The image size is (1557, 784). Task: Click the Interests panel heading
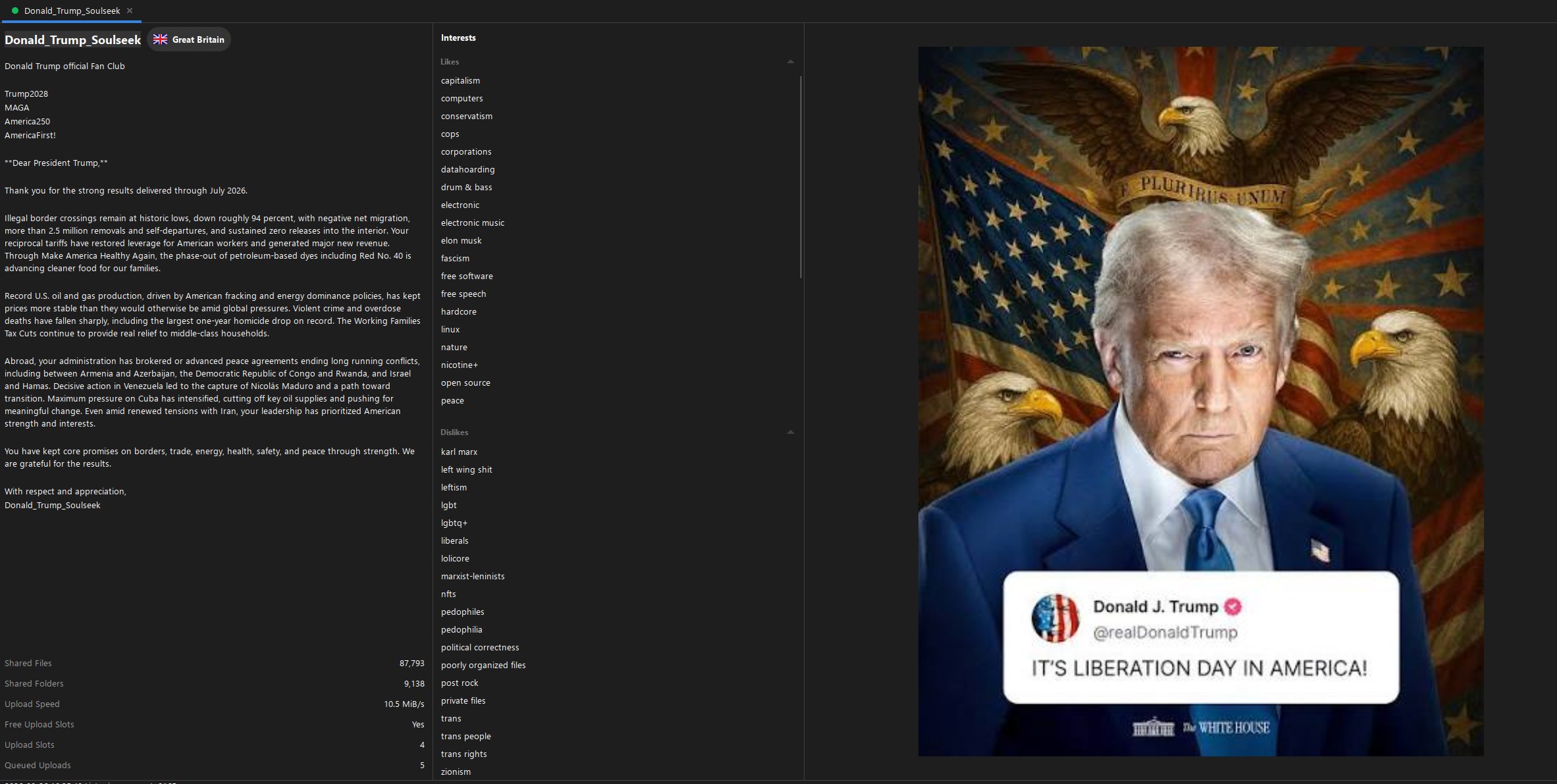tap(458, 38)
